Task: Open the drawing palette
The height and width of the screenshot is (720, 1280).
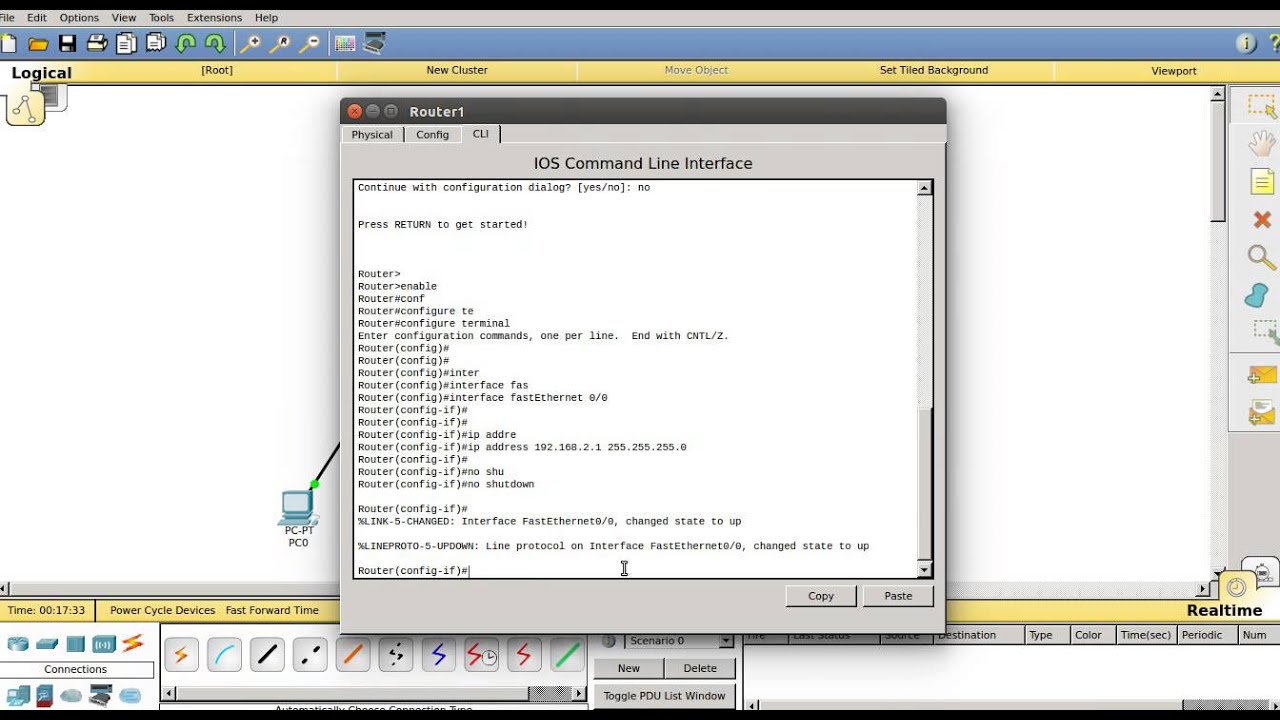Action: [345, 43]
